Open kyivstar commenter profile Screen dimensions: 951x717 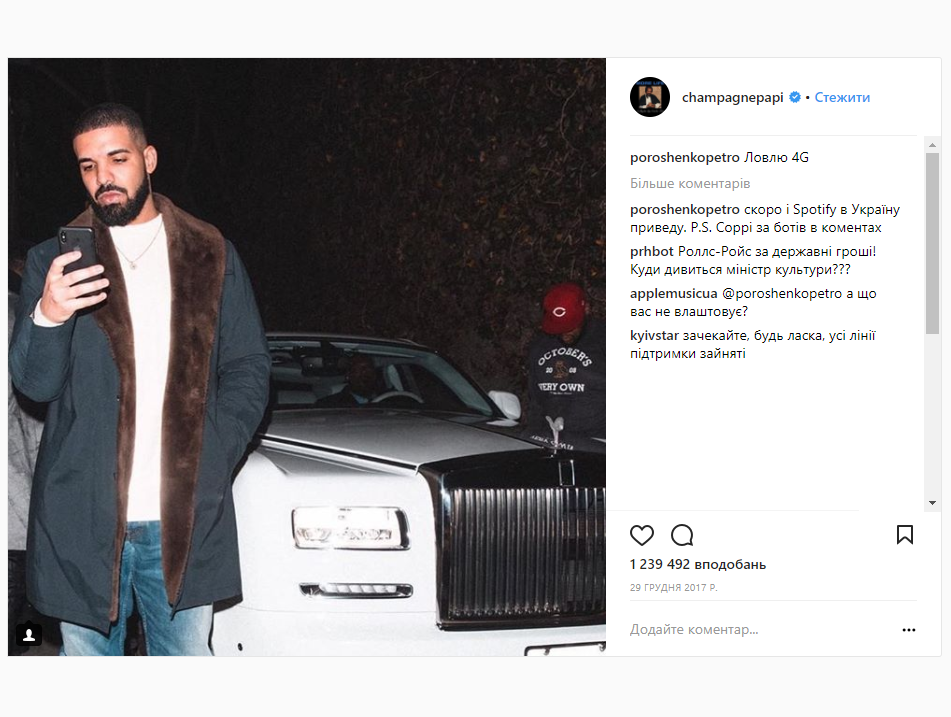pos(654,335)
